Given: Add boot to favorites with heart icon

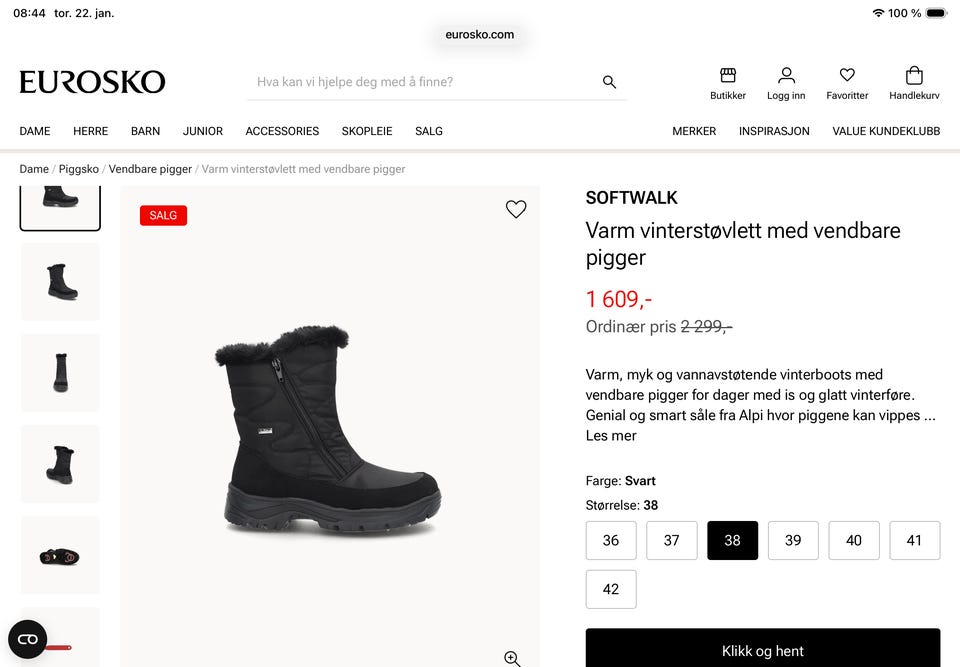Looking at the screenshot, I should coord(516,209).
